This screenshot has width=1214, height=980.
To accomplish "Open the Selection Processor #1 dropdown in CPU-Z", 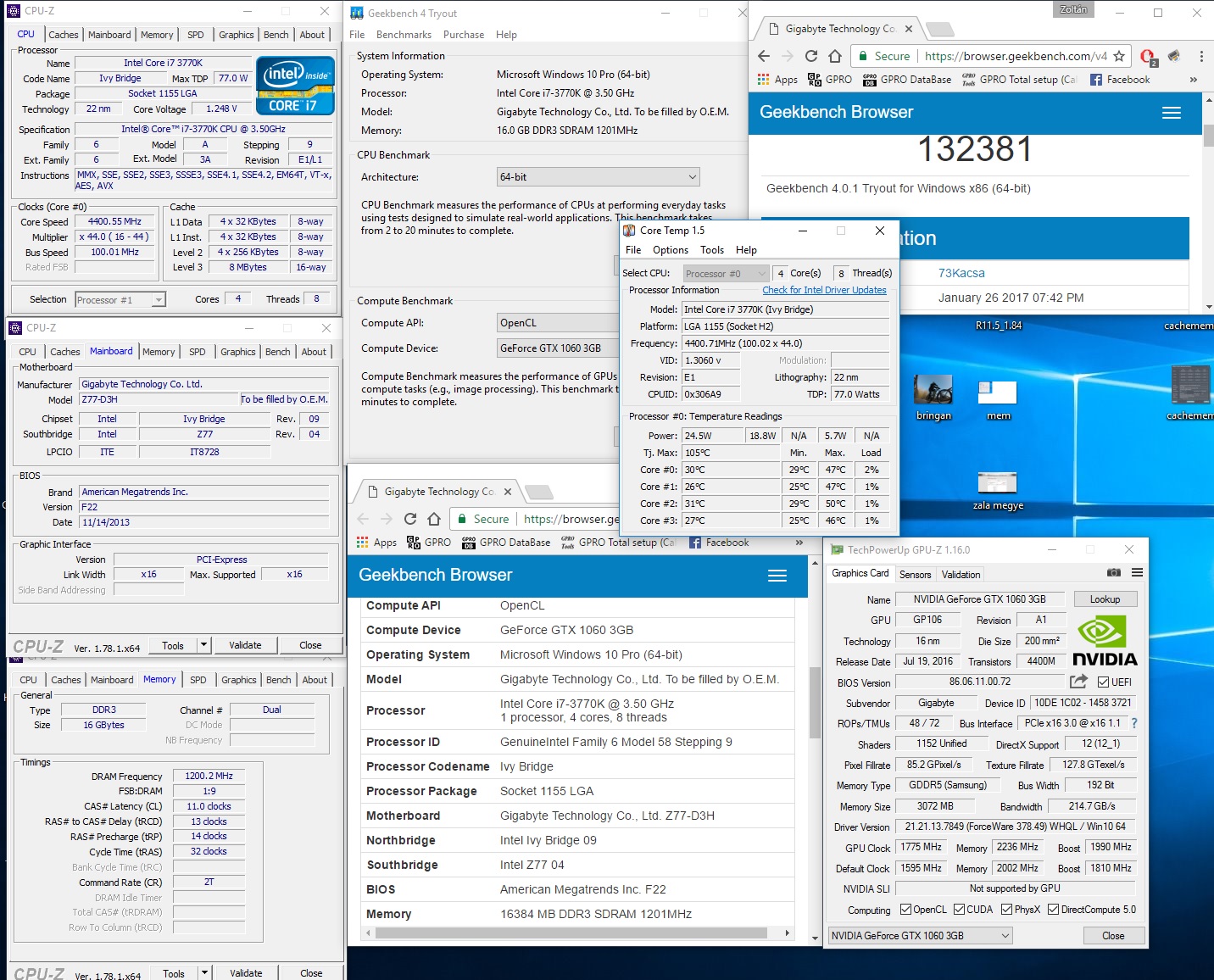I will tap(120, 300).
